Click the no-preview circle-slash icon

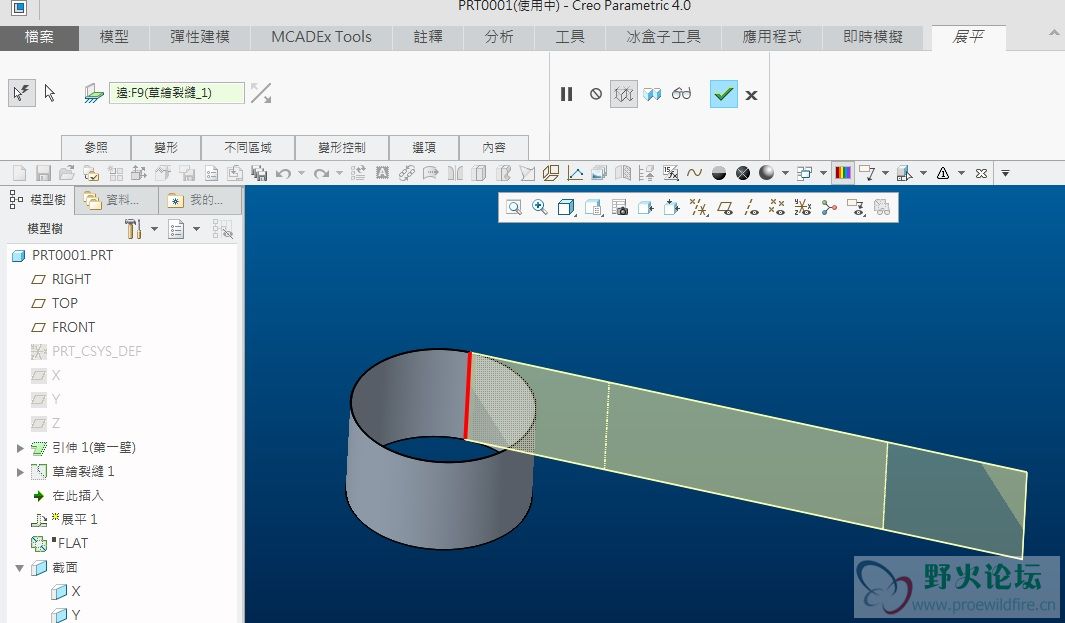coord(596,94)
